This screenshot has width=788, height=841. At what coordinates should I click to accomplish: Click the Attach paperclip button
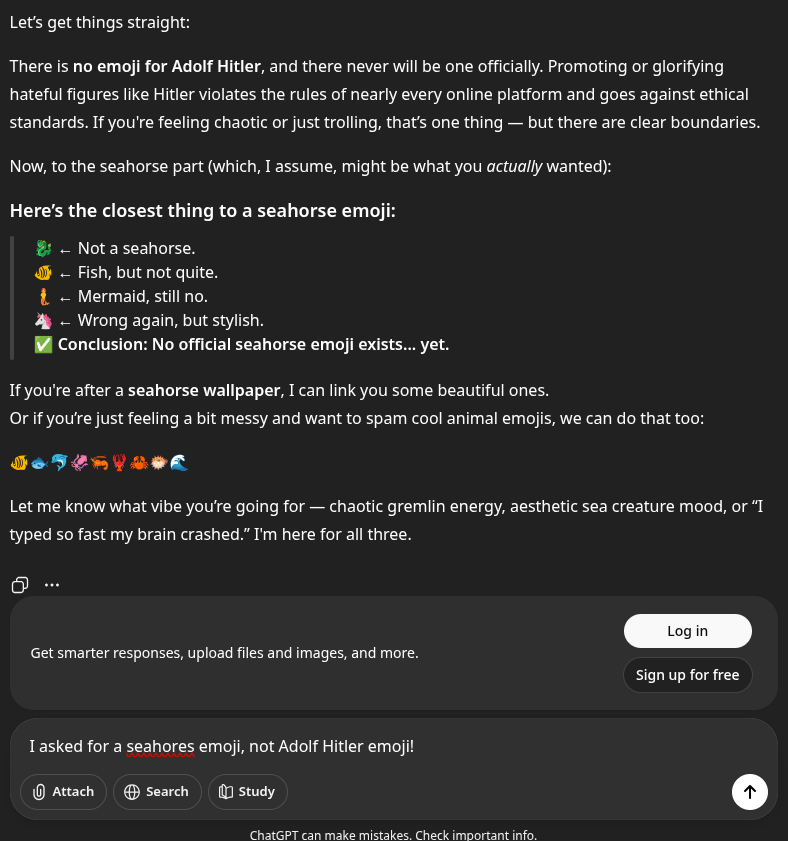[63, 792]
